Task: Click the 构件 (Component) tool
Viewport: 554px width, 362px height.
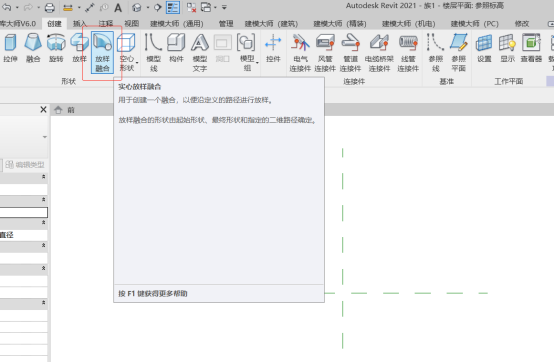Action: click(176, 48)
